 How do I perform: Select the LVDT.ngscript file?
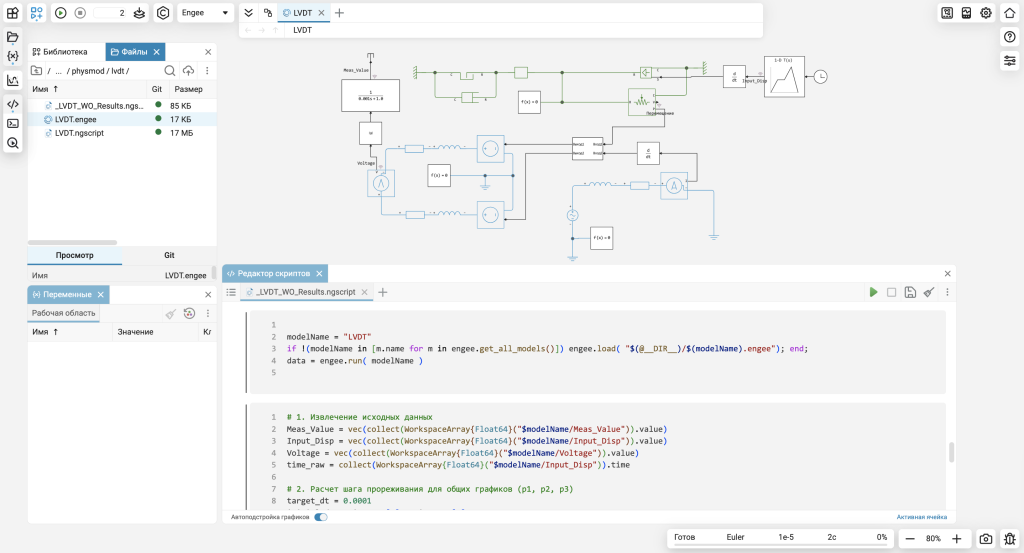point(79,133)
